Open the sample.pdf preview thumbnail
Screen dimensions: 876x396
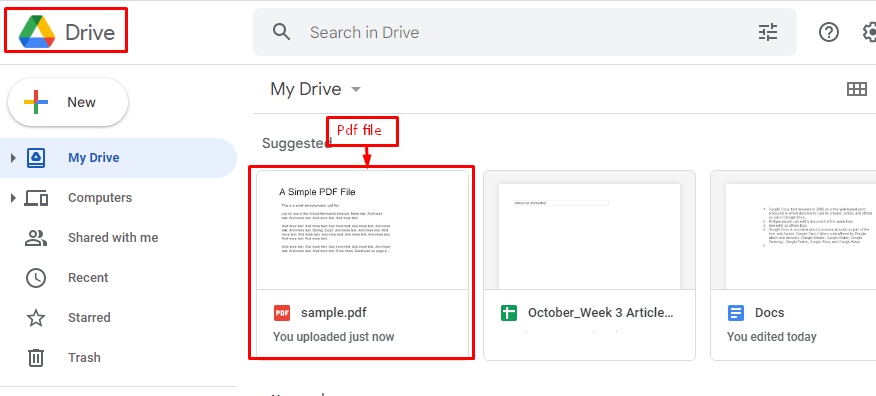363,230
